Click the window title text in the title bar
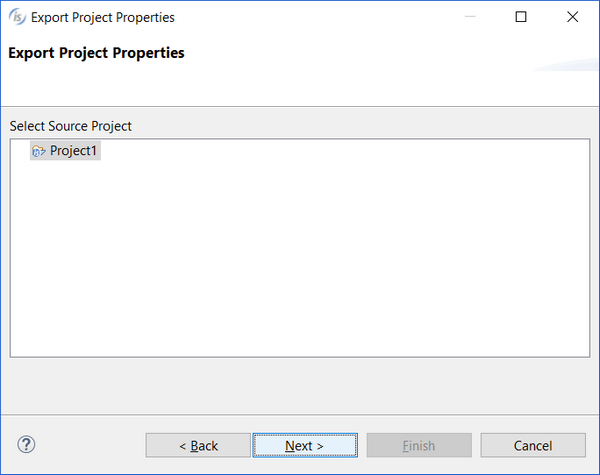 point(103,17)
